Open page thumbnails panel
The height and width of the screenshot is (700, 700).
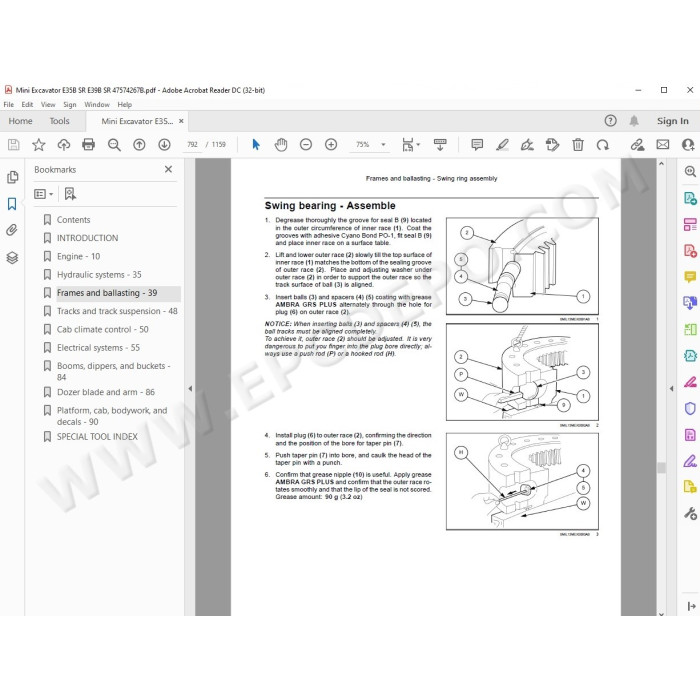(12, 178)
